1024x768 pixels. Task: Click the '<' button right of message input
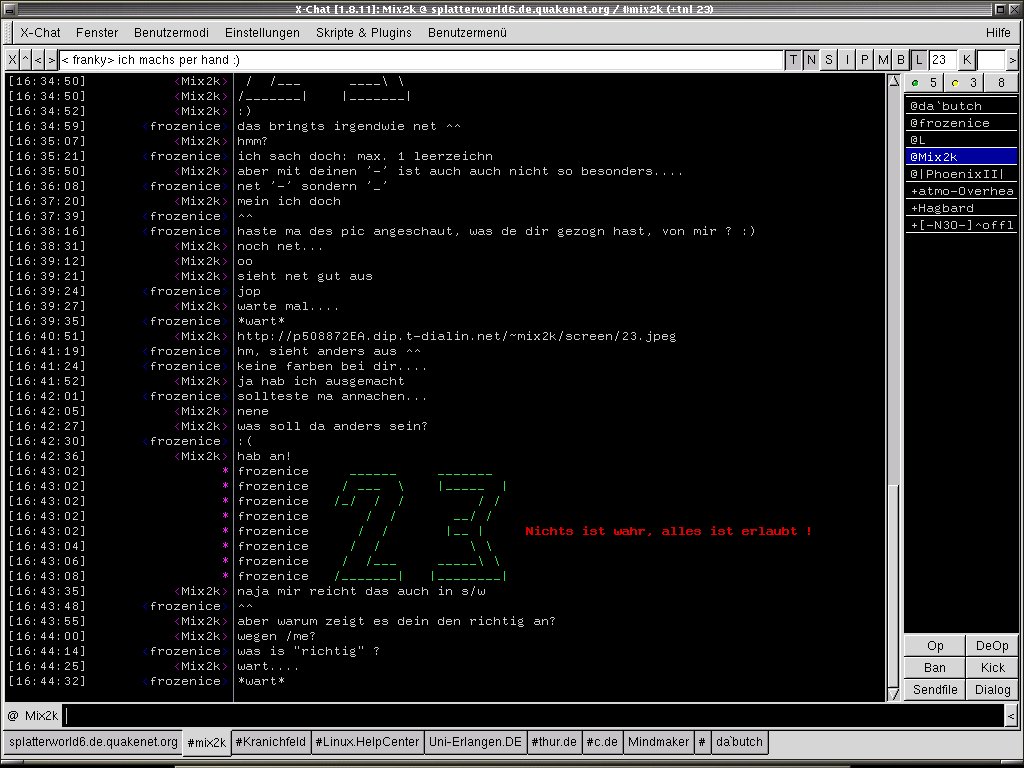tap(1011, 715)
